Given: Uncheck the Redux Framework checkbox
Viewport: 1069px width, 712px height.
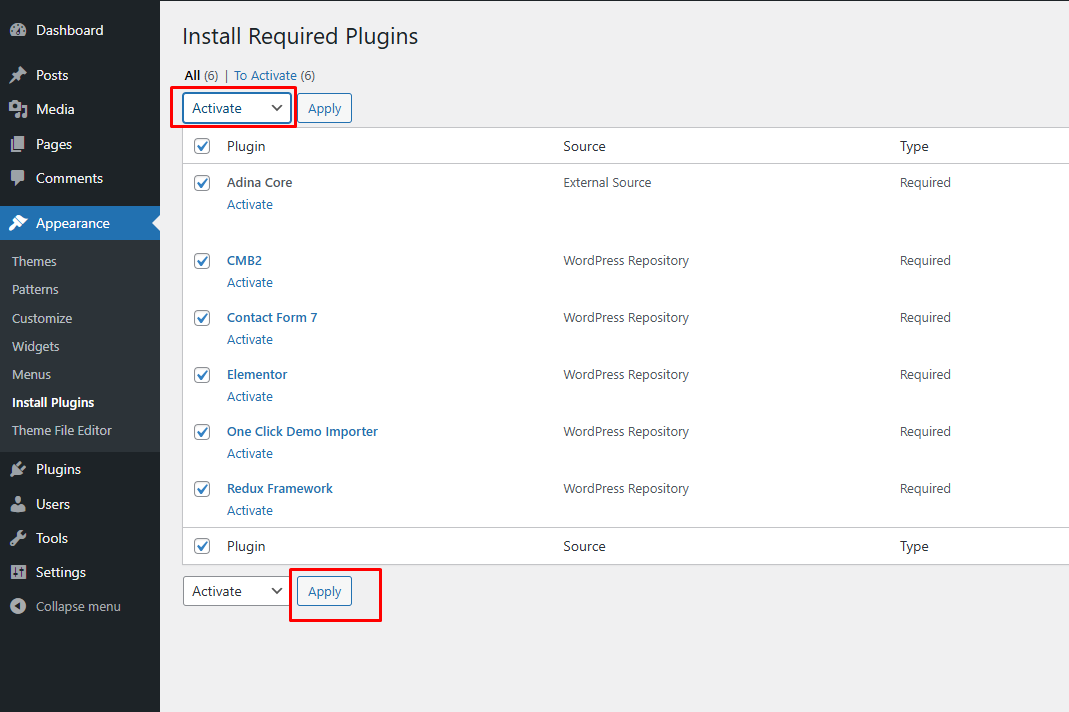Looking at the screenshot, I should (202, 489).
